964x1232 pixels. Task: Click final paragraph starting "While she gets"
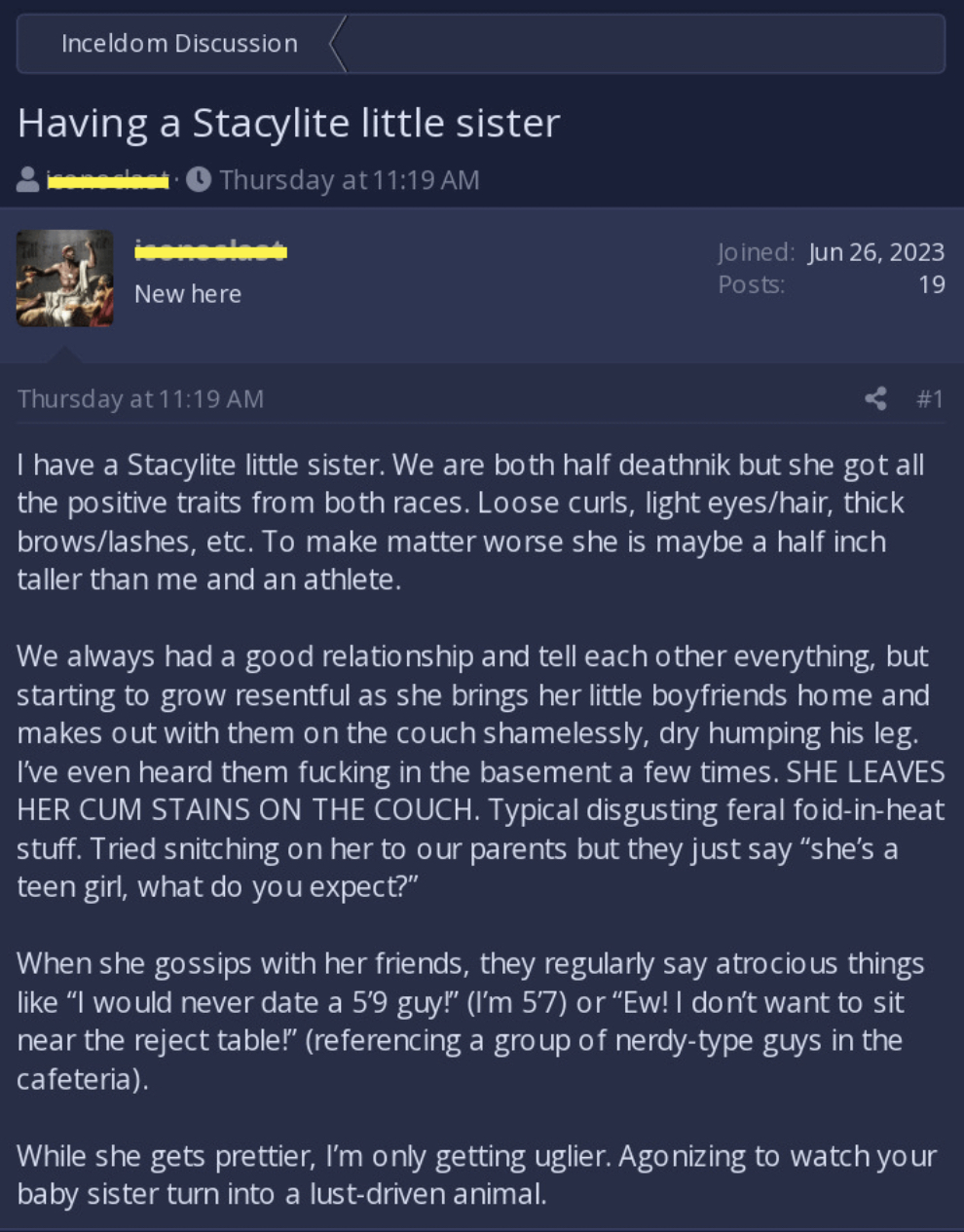coord(476,1175)
